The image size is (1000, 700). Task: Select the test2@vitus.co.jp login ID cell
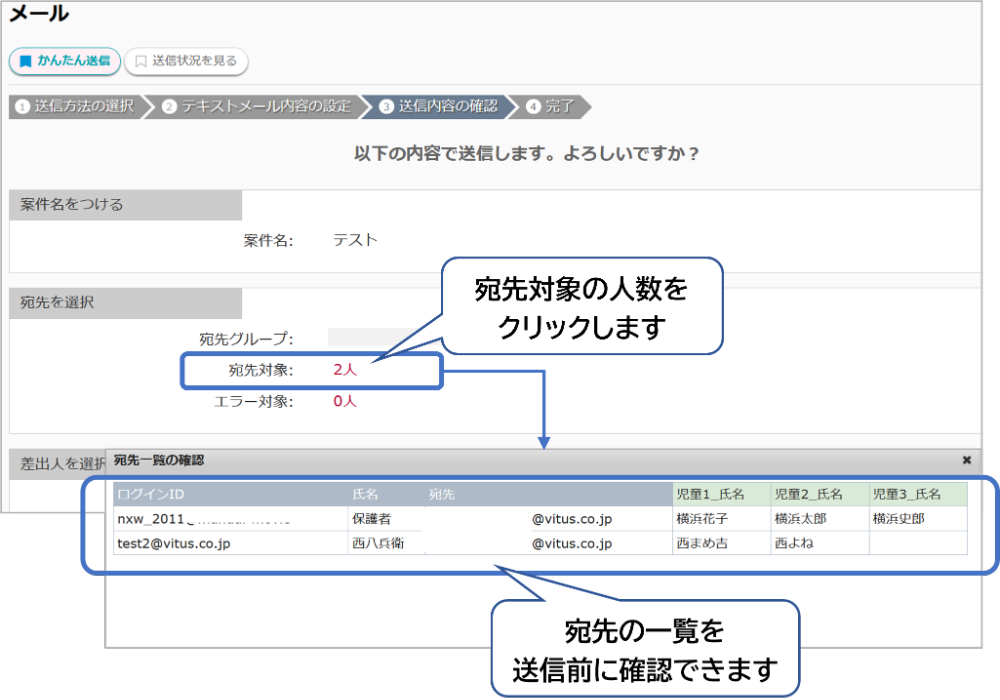[x=174, y=543]
